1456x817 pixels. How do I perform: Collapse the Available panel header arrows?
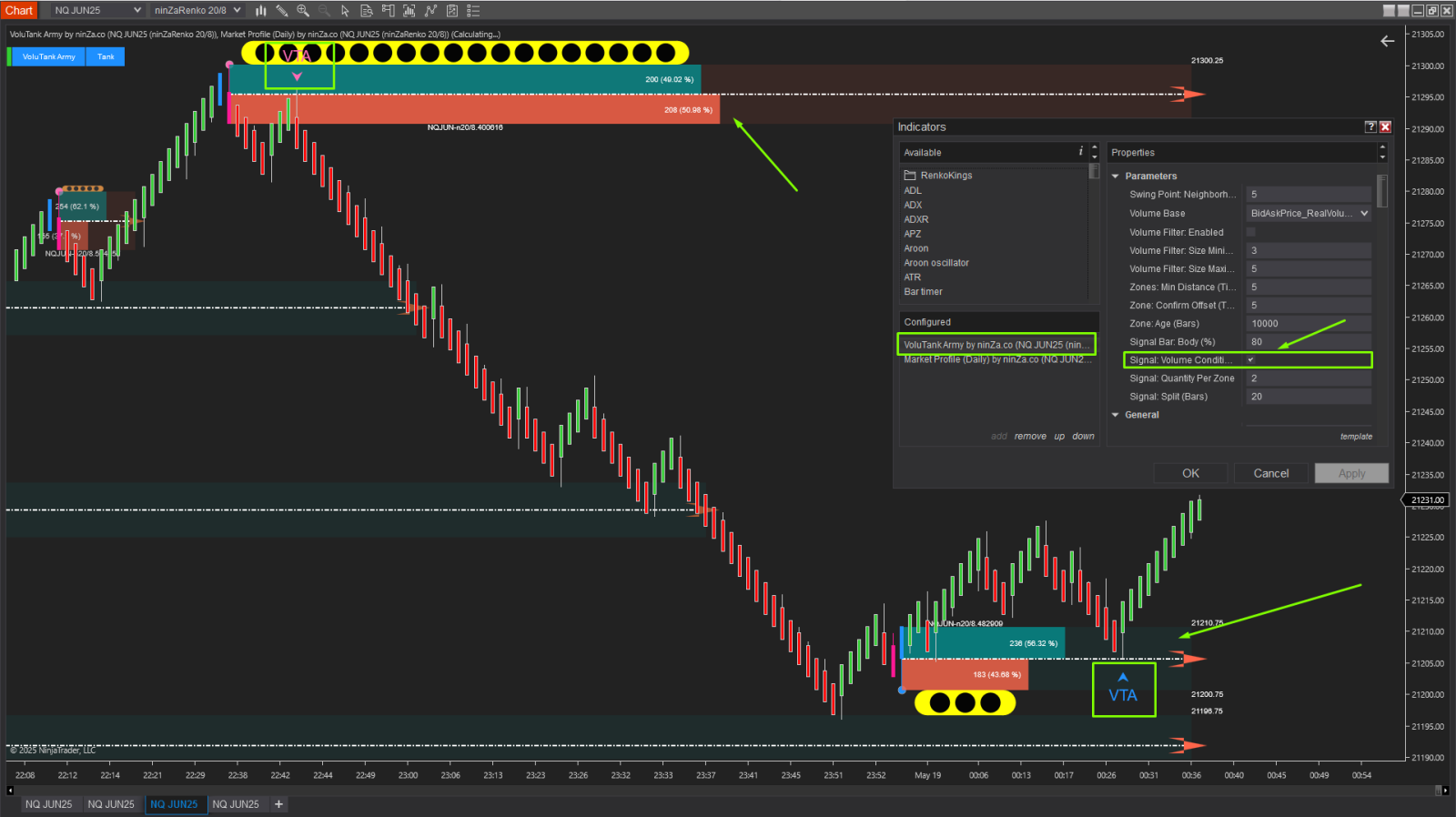(1095, 153)
